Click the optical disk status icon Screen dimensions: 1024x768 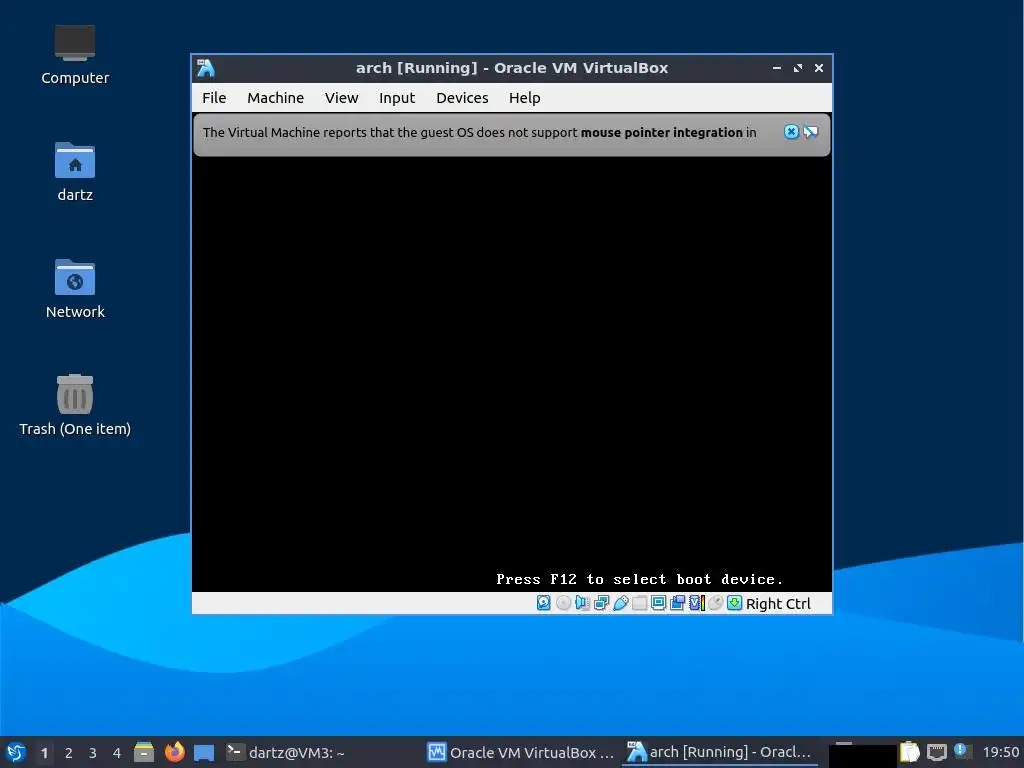[x=563, y=603]
